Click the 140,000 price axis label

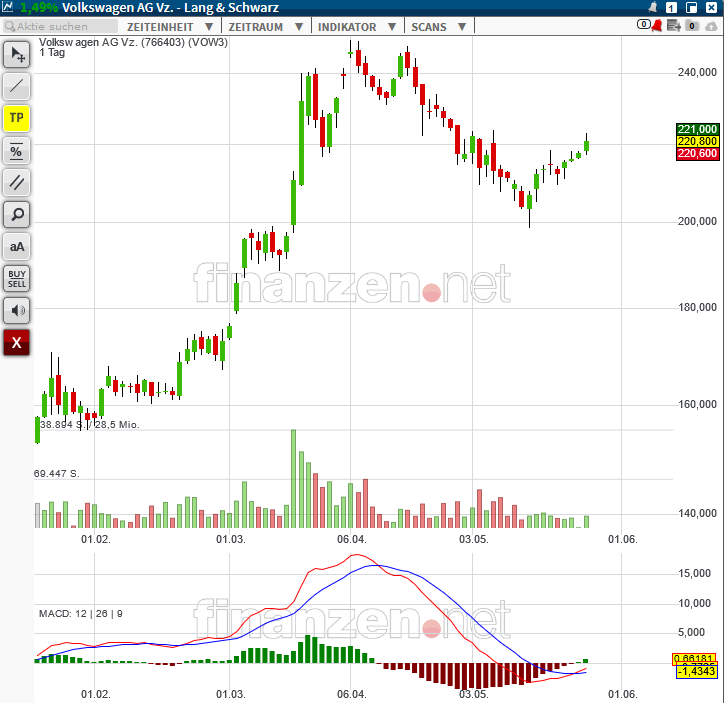(x=697, y=513)
